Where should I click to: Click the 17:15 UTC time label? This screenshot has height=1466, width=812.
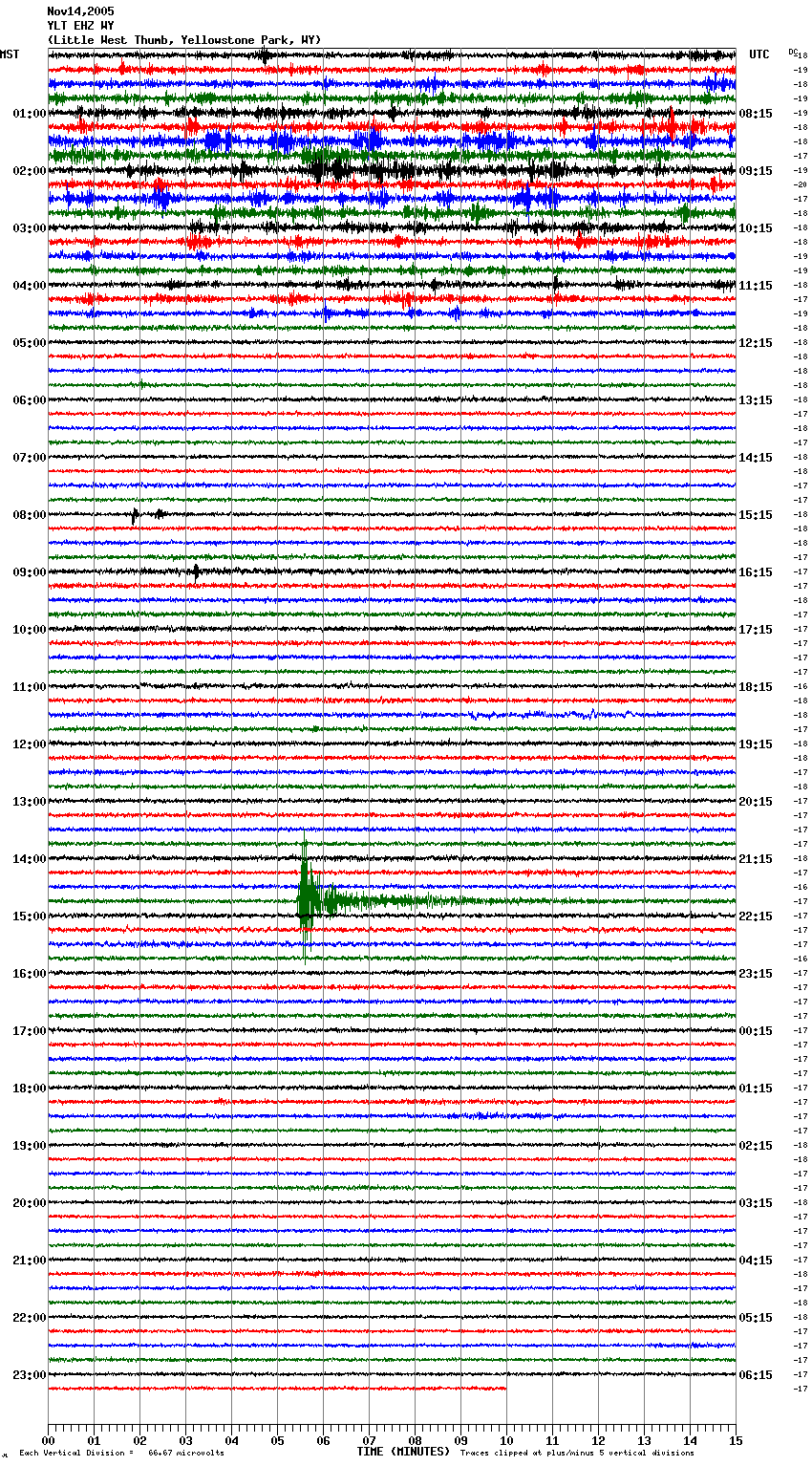point(756,630)
